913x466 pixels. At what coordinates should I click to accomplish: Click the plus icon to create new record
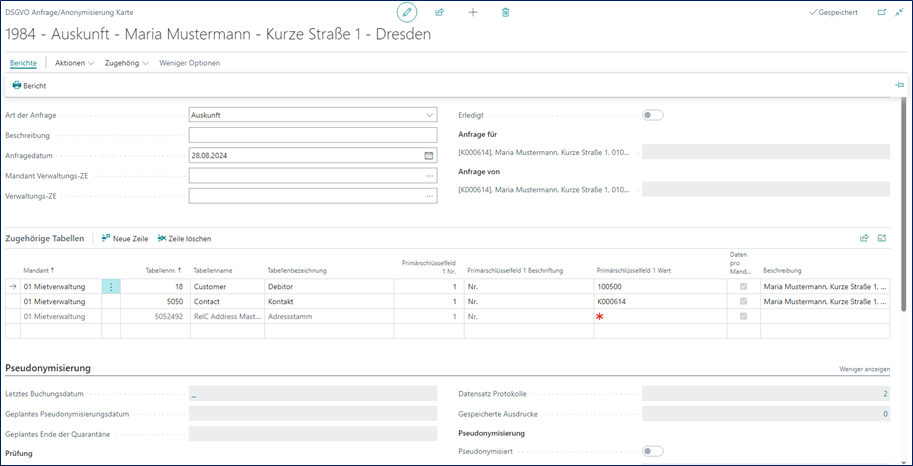click(x=473, y=12)
